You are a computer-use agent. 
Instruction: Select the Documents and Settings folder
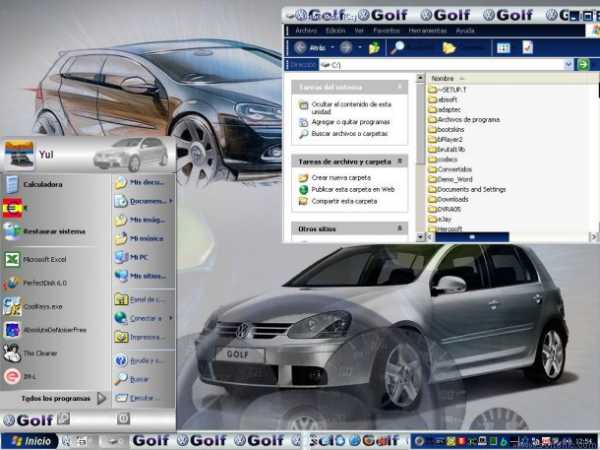467,189
